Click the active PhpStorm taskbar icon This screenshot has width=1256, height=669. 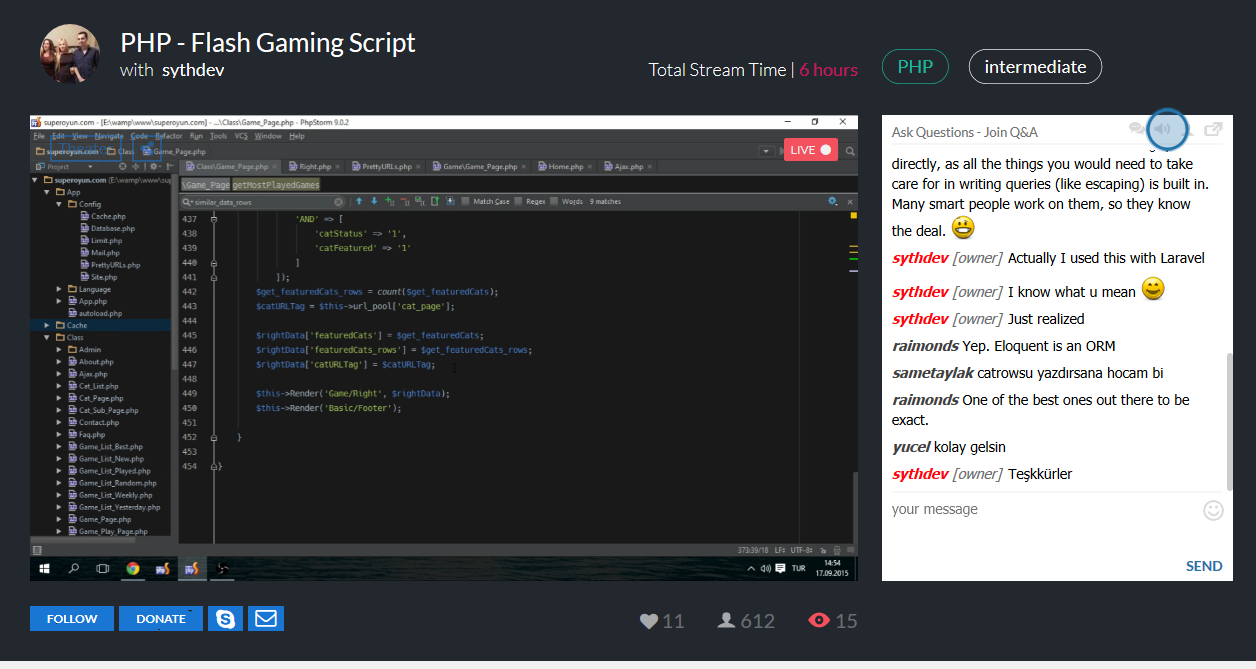(192, 568)
